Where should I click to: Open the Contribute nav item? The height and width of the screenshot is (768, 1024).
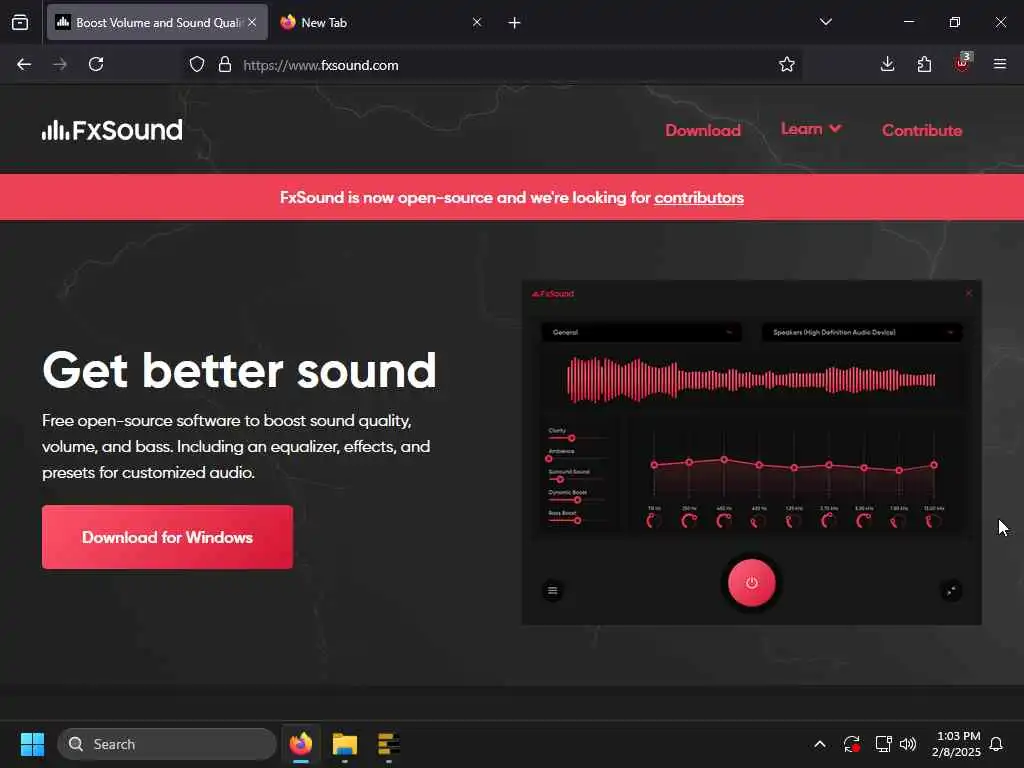tap(921, 131)
